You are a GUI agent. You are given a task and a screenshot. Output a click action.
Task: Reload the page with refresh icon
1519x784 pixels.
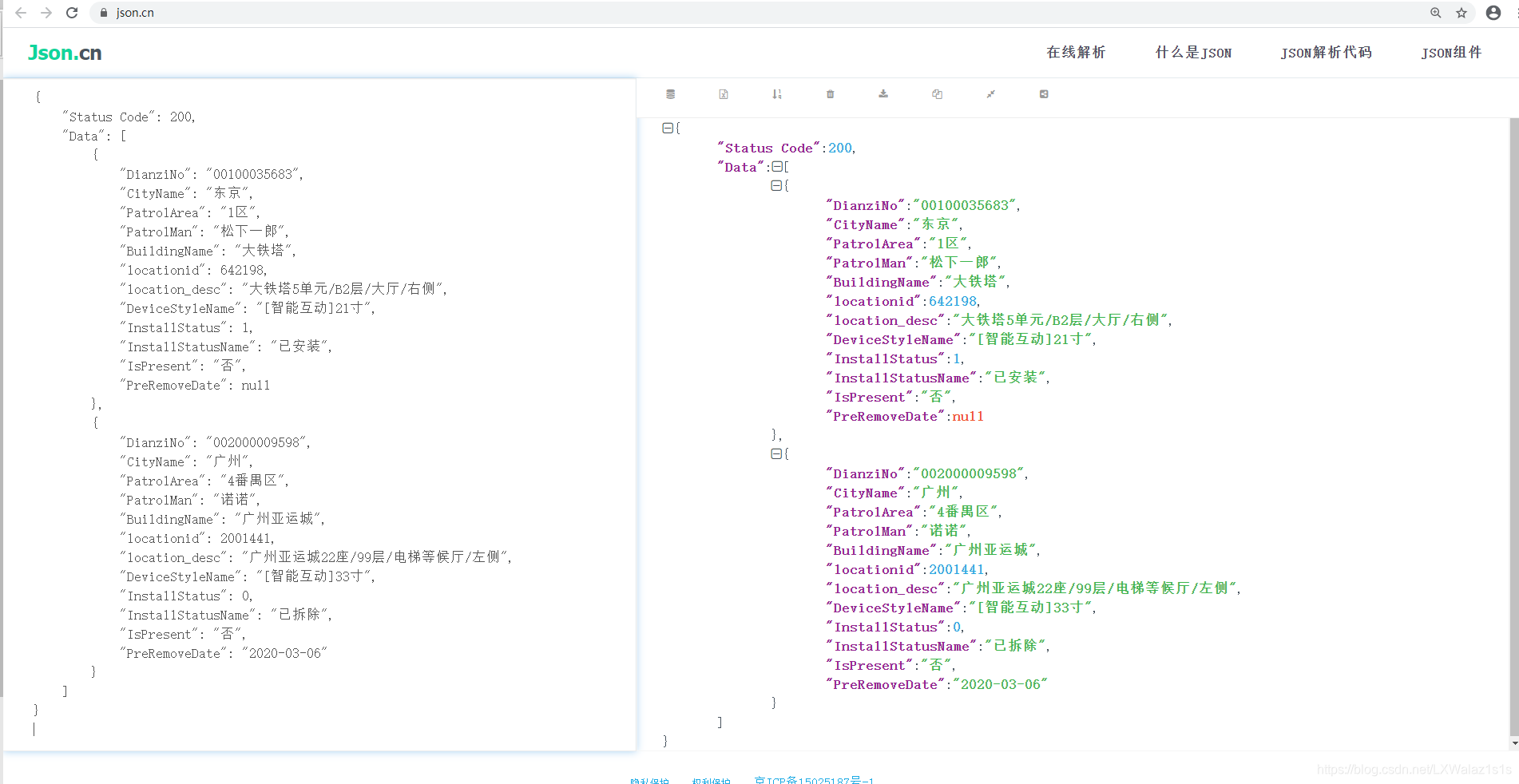(x=72, y=13)
